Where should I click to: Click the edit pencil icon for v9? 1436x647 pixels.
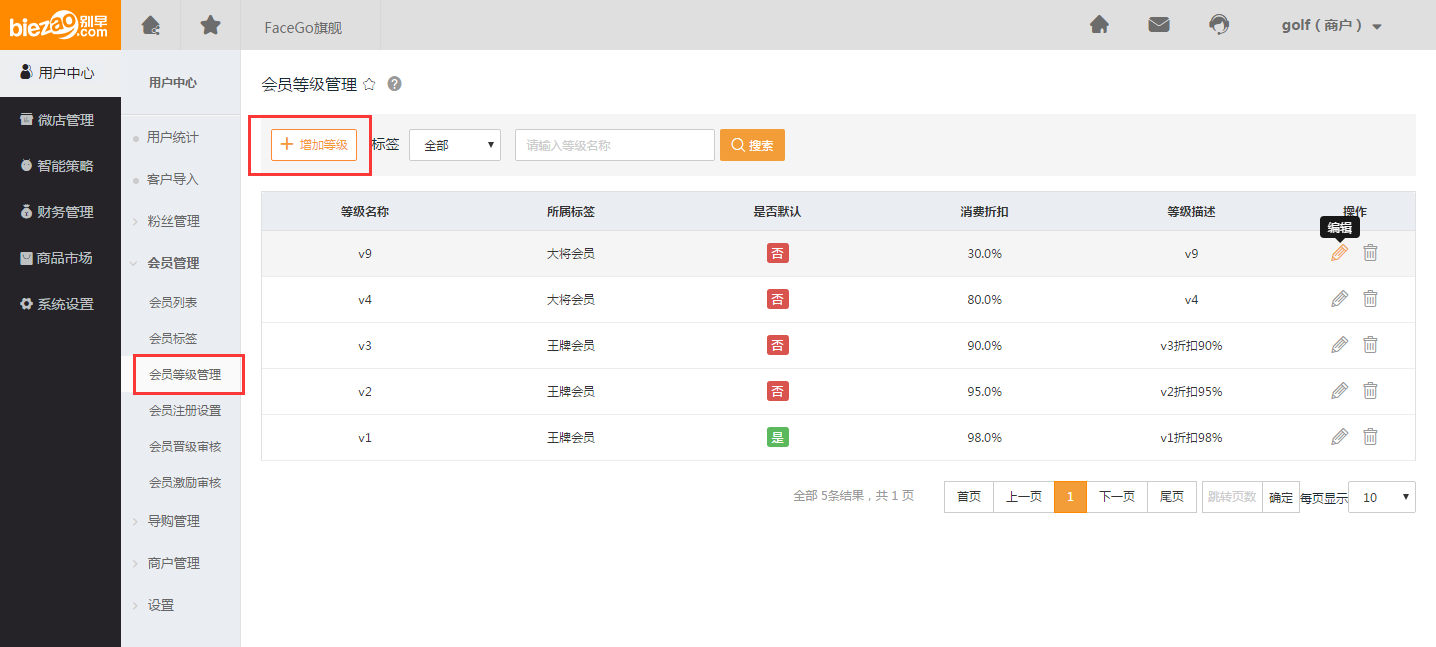tap(1339, 253)
